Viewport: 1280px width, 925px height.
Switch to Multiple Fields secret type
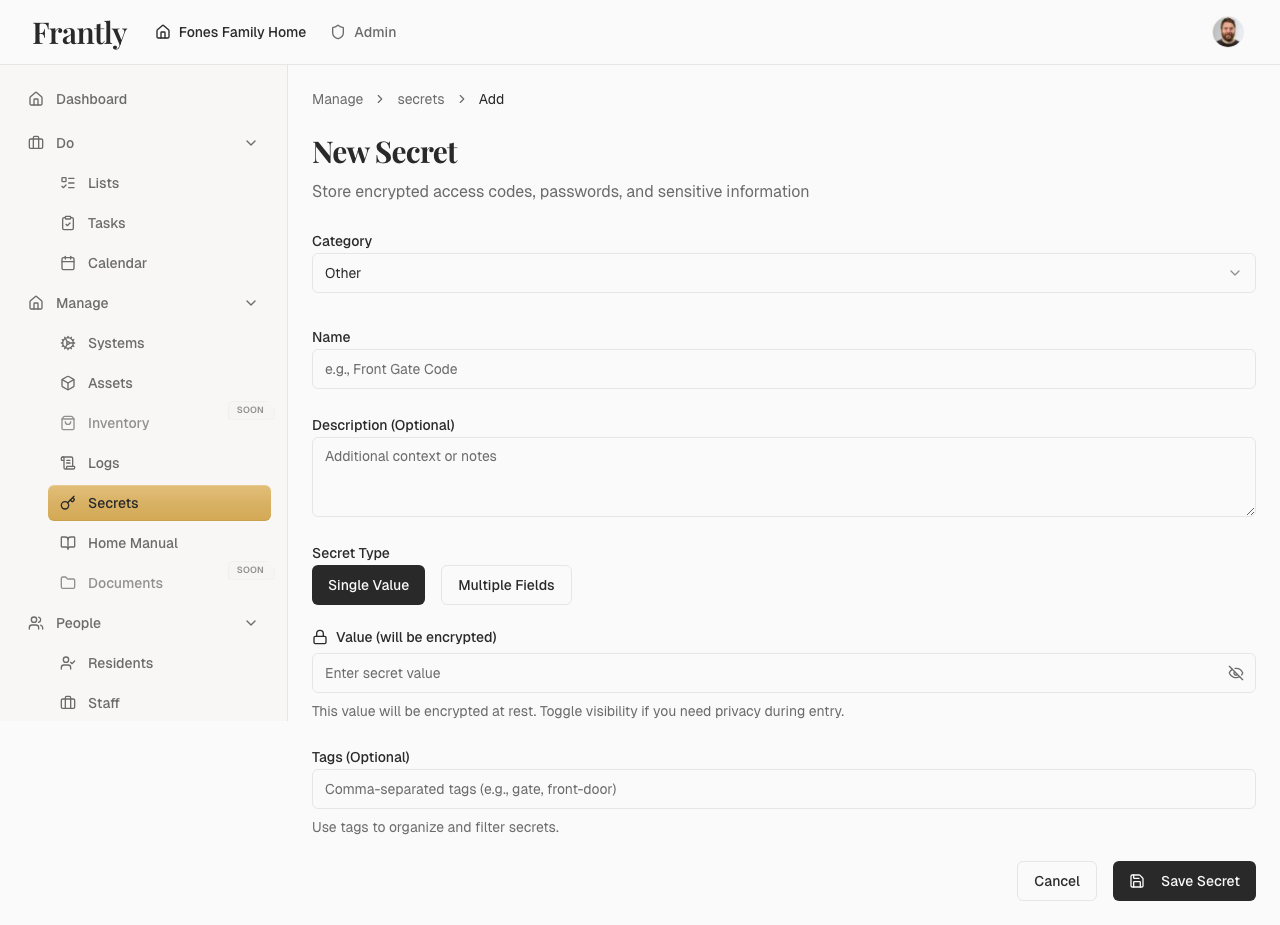[506, 584]
